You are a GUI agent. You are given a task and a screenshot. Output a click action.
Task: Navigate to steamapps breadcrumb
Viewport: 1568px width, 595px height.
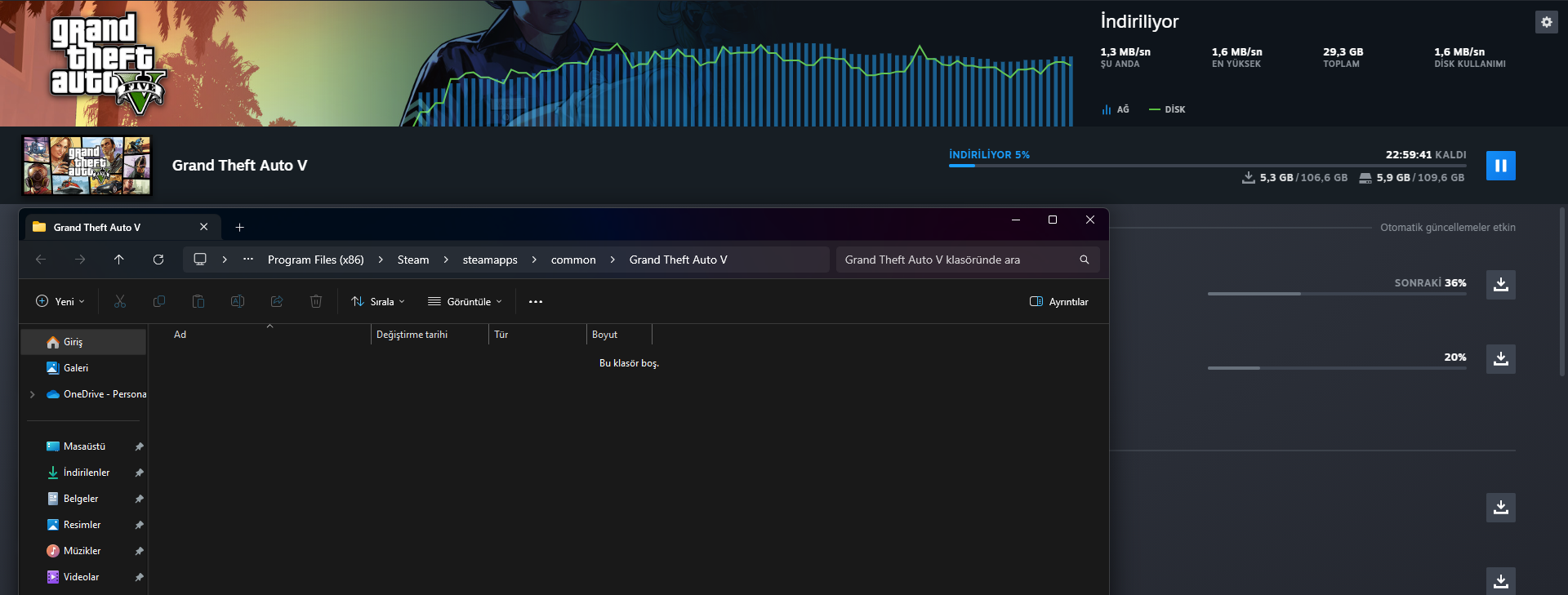pyautogui.click(x=490, y=260)
